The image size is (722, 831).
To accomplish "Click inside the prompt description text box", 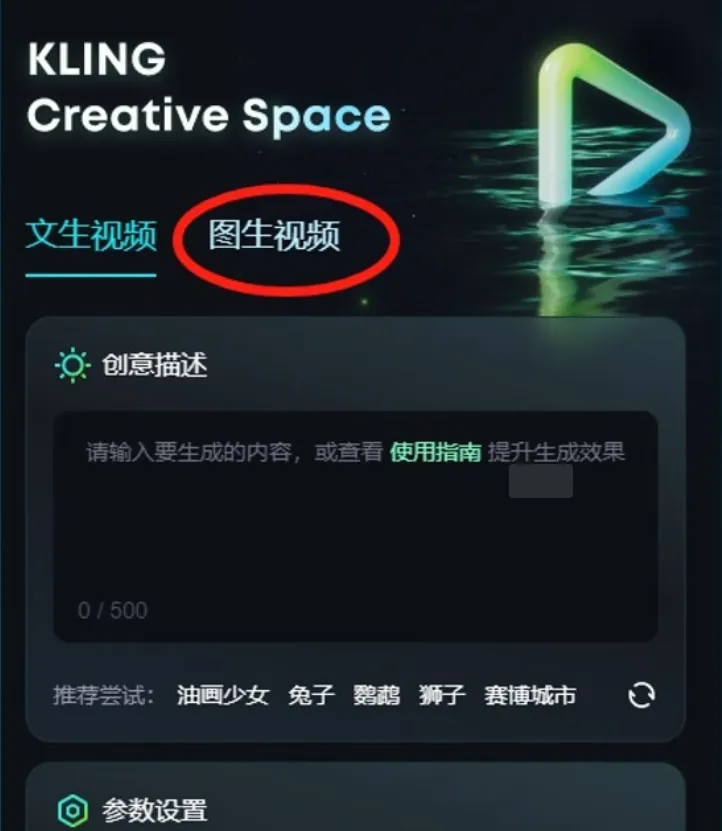I will tap(355, 526).
